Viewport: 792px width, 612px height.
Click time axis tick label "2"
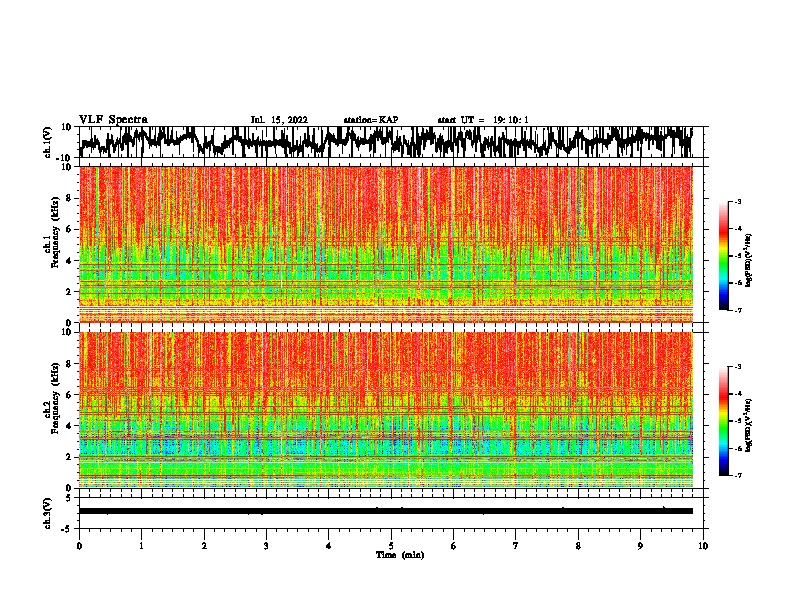(x=204, y=546)
